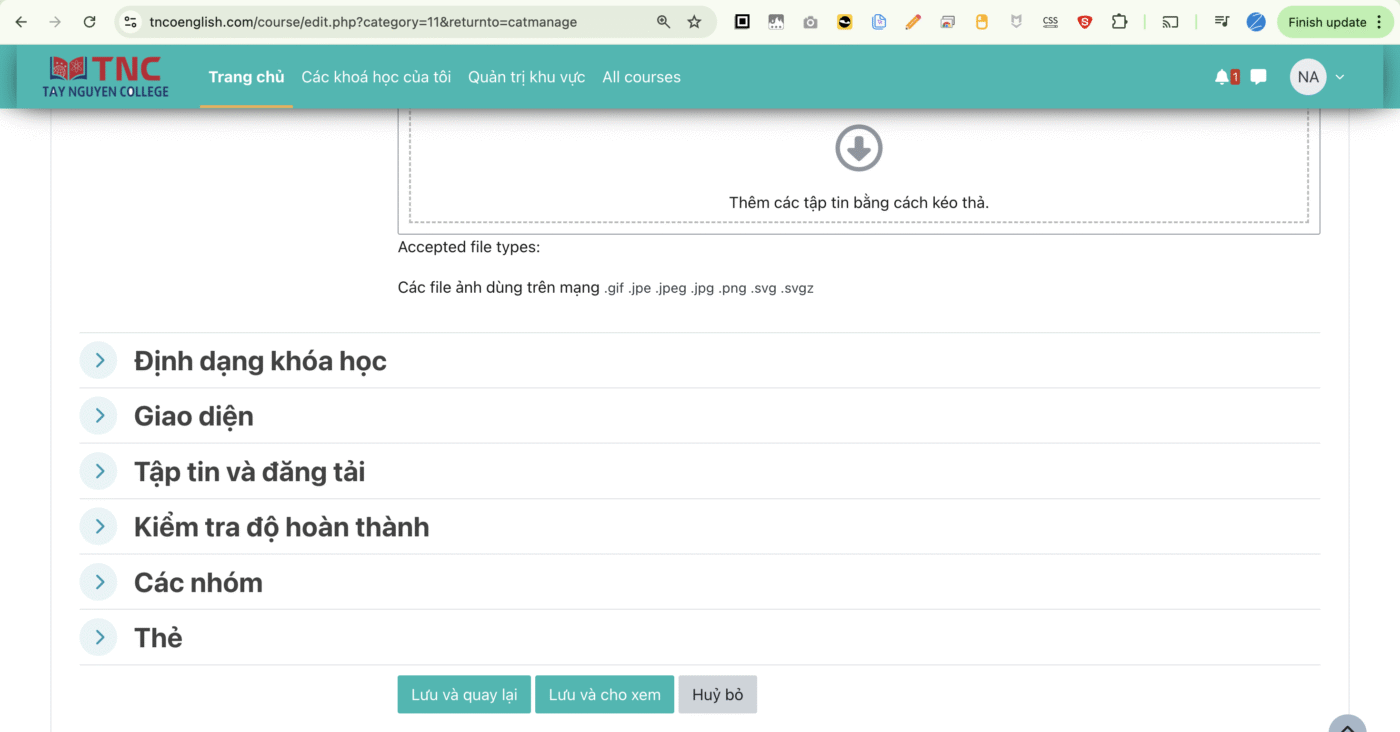
Task: Expand the Thẻ section
Action: click(99, 638)
